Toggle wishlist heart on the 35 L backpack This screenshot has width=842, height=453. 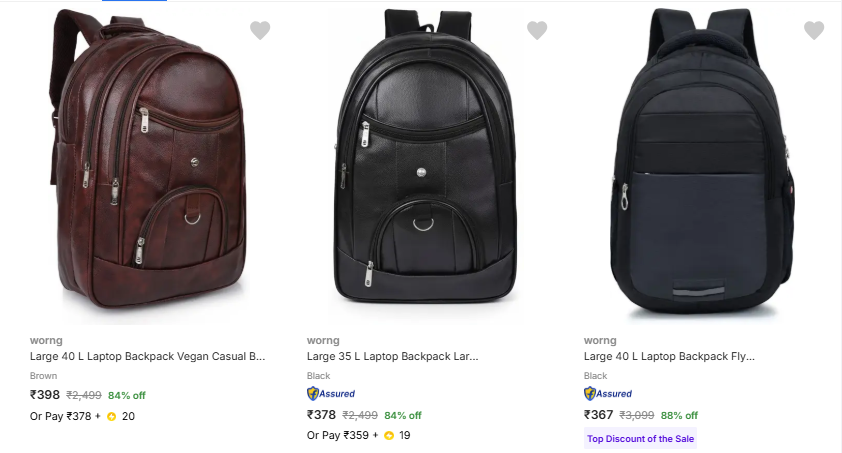click(x=537, y=31)
